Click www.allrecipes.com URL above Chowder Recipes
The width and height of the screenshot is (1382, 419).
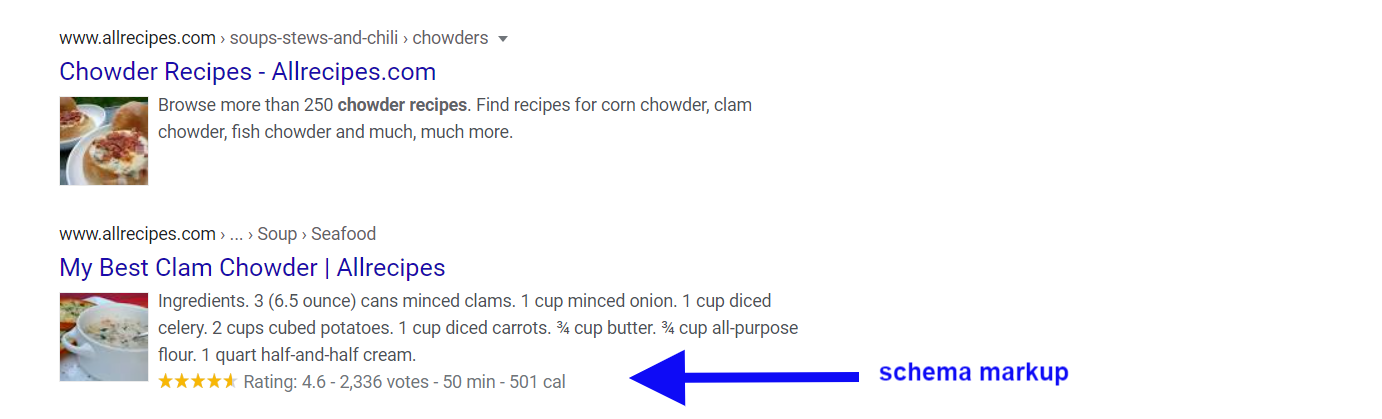[x=138, y=38]
